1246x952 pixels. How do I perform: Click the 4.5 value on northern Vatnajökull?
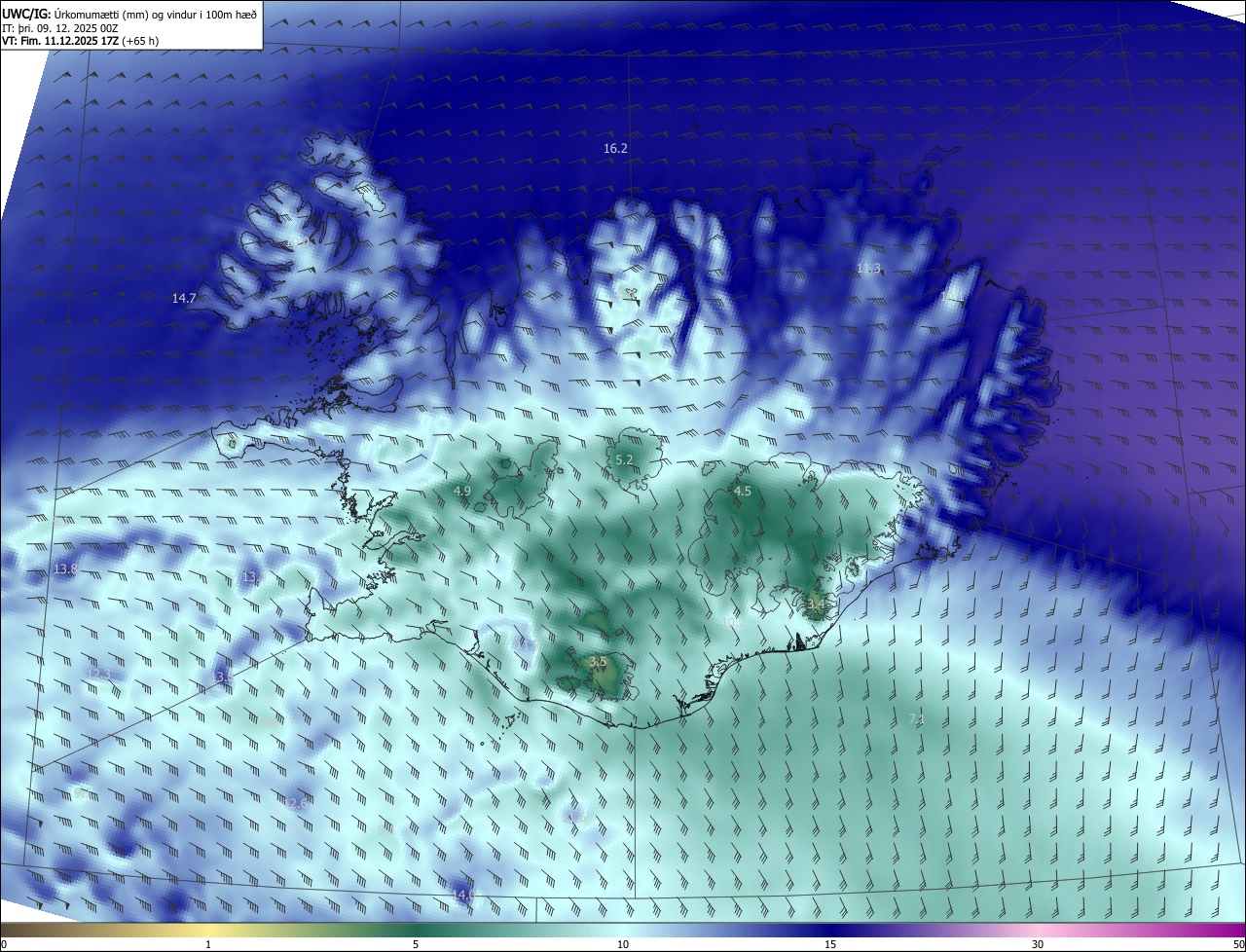[742, 492]
